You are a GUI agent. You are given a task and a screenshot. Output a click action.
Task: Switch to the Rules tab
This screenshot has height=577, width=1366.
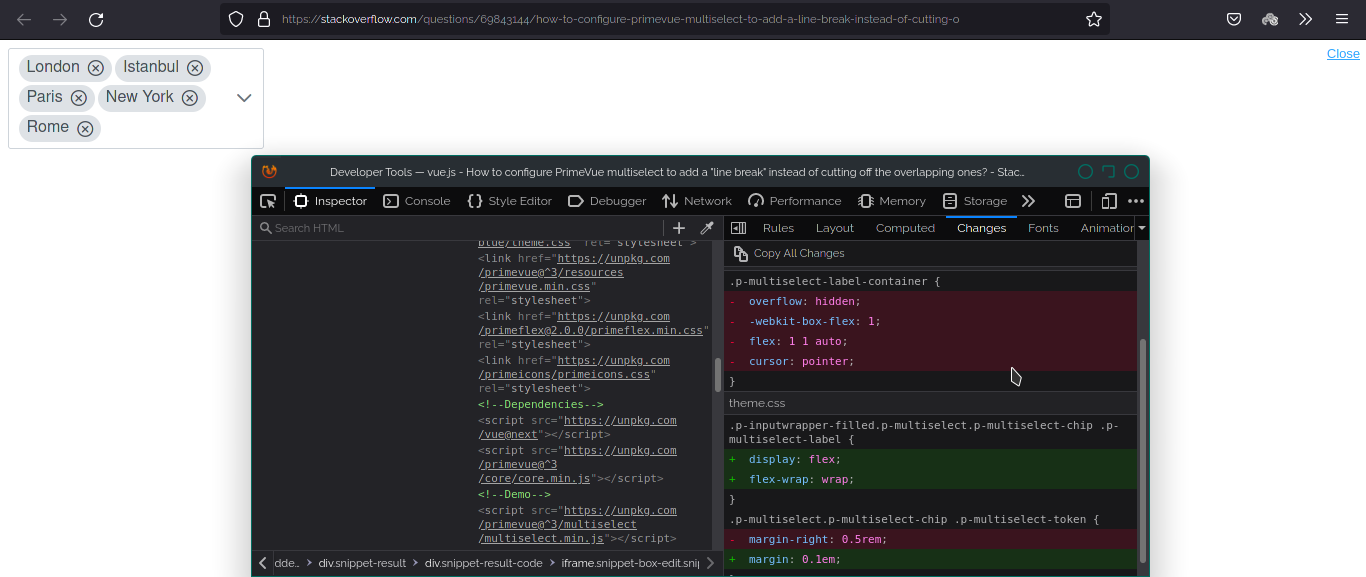coord(778,228)
